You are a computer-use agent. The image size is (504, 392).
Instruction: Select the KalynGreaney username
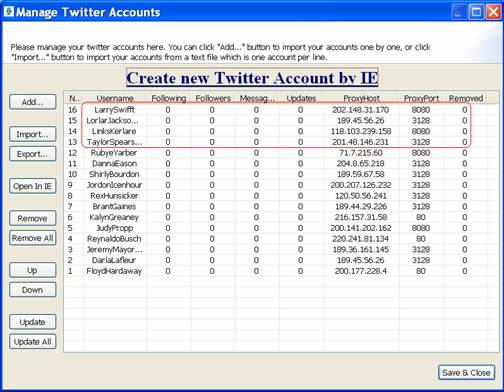click(114, 217)
